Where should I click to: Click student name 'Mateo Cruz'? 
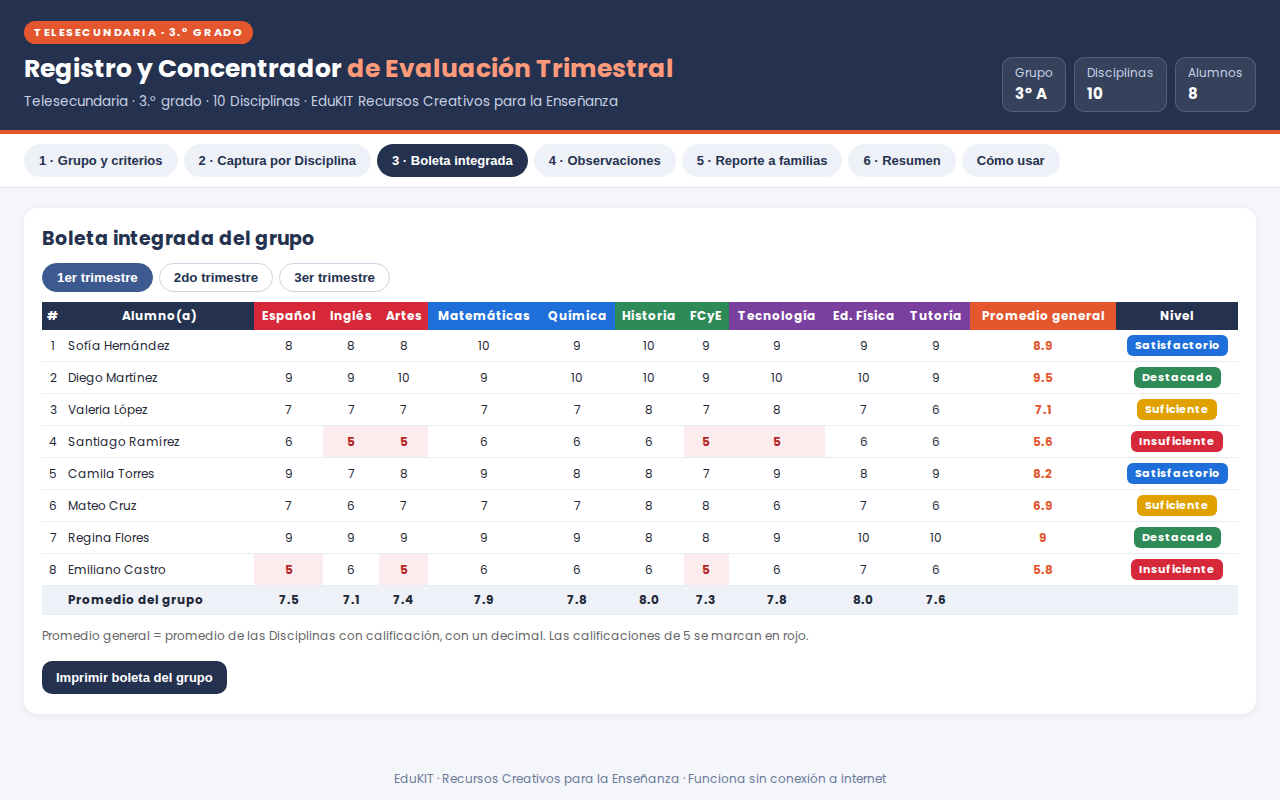(102, 506)
